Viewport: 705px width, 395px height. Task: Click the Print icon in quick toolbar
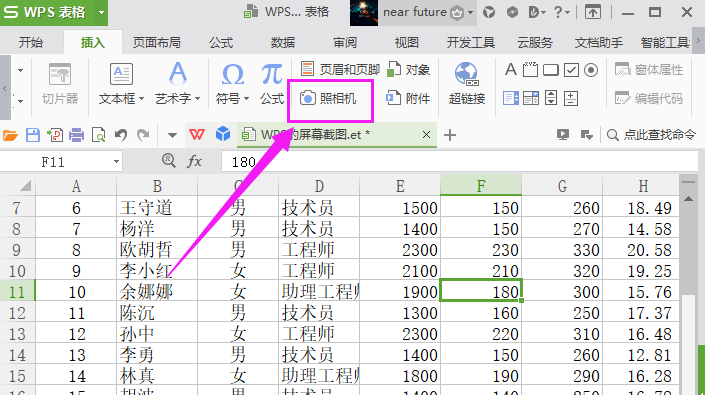[x=76, y=135]
